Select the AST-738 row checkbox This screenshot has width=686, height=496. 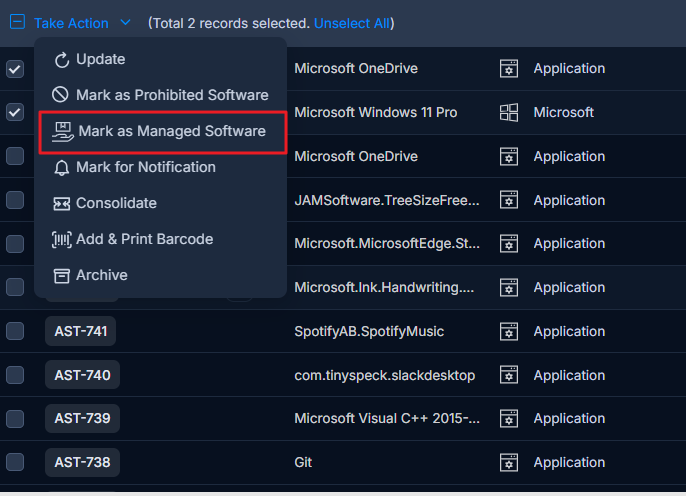point(15,462)
